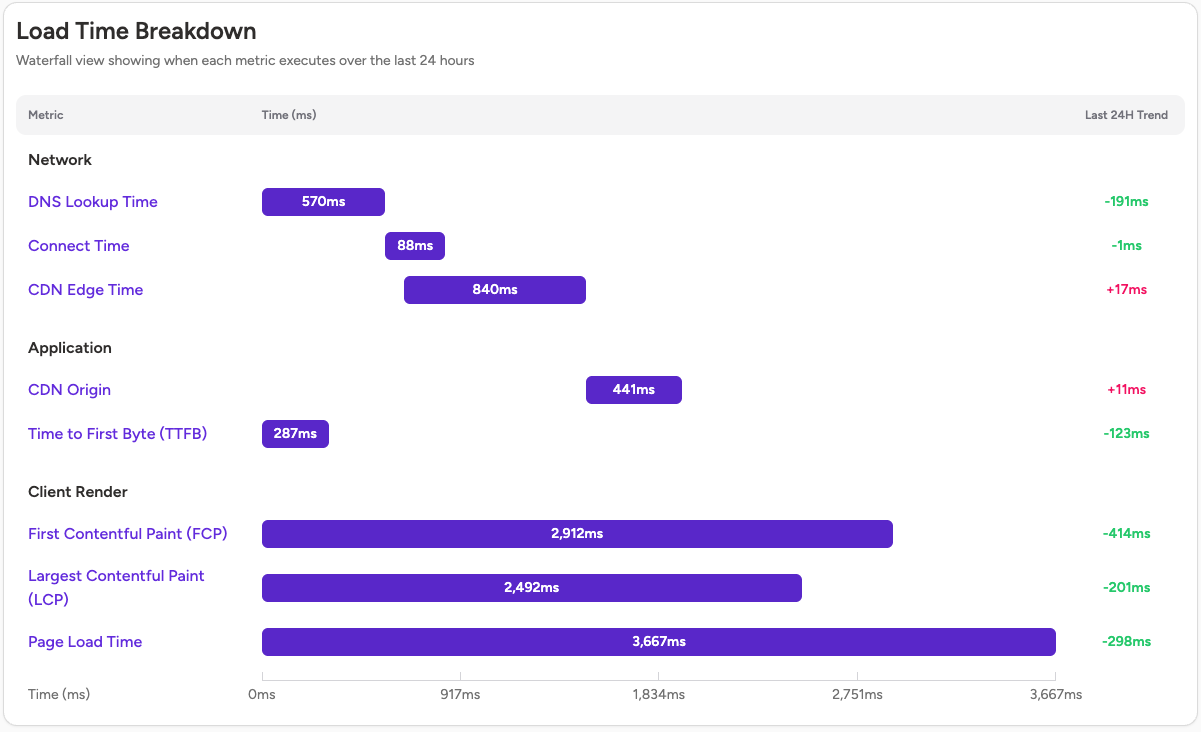Click the Metric column header
The height and width of the screenshot is (732, 1201).
coord(46,115)
